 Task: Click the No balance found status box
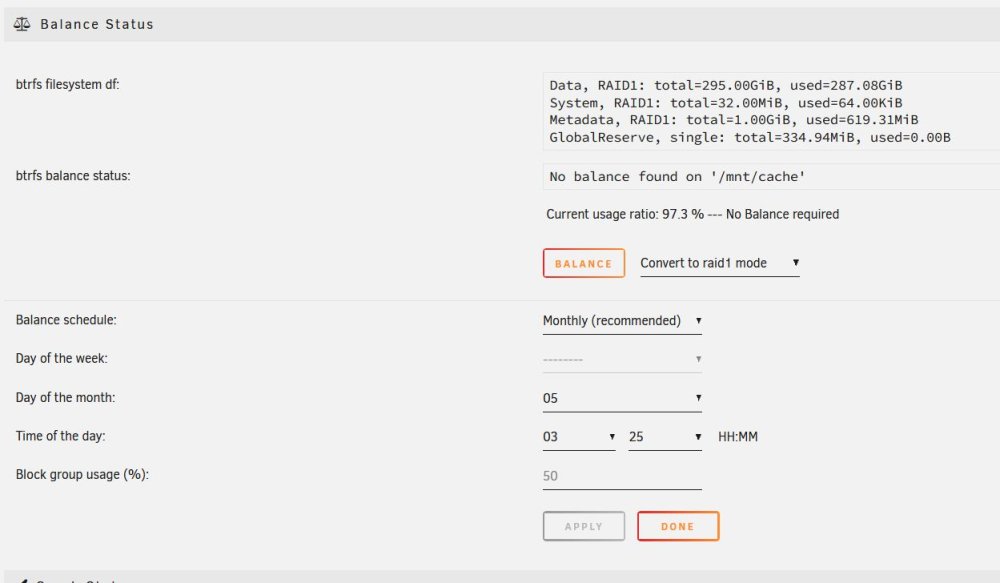(x=771, y=177)
